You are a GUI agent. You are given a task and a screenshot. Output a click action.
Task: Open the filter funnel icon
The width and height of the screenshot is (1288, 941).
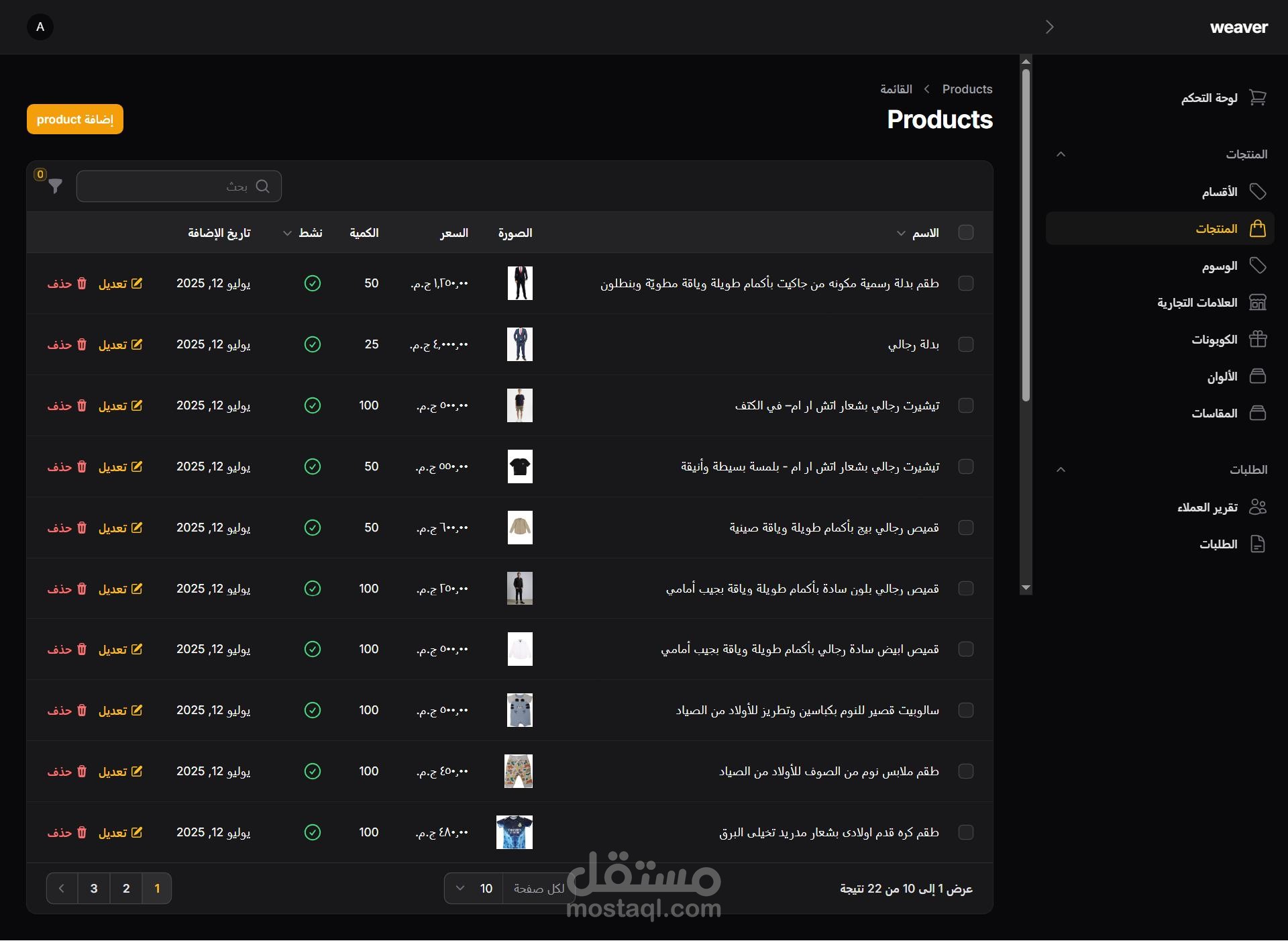pyautogui.click(x=56, y=186)
